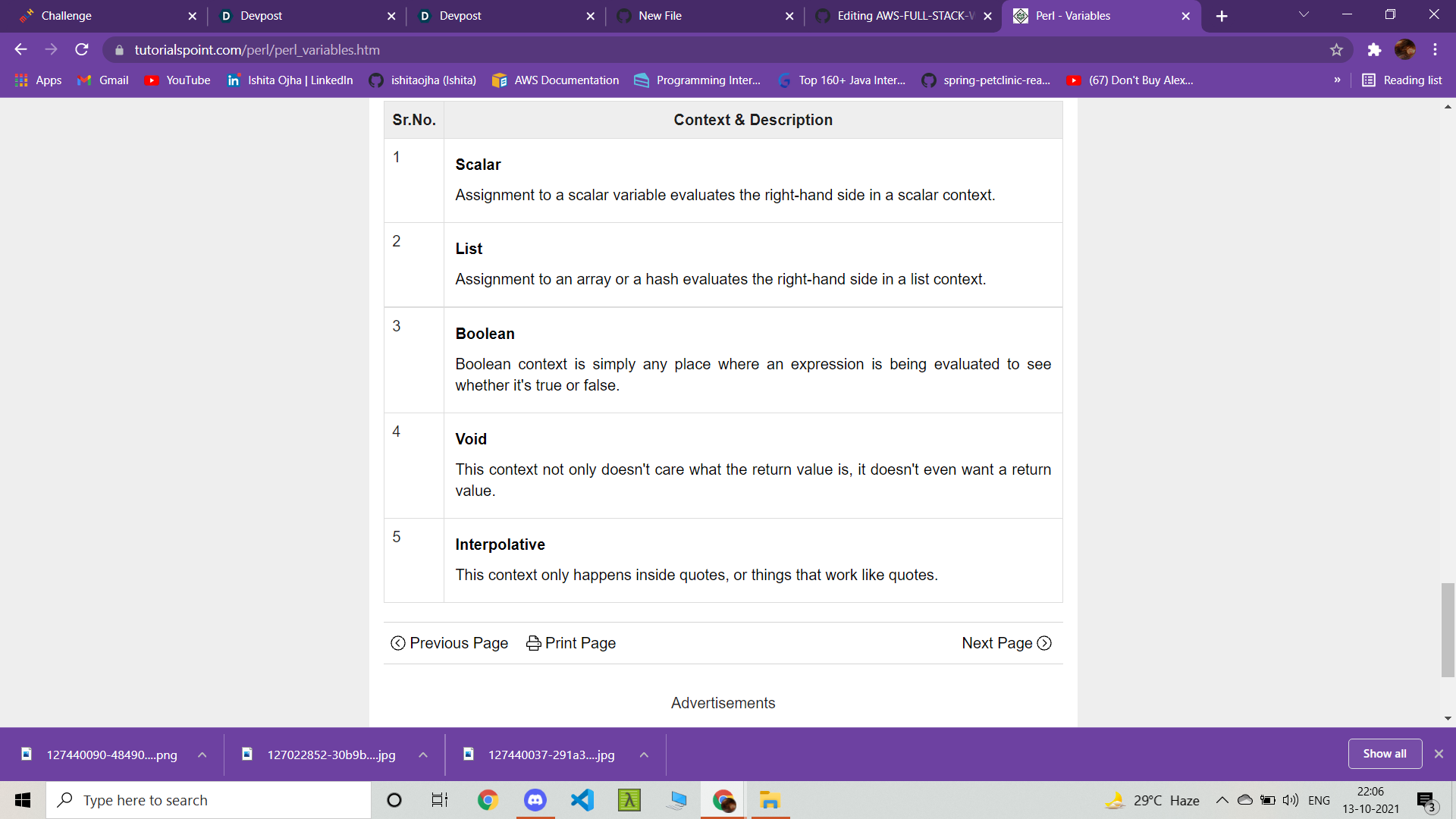The width and height of the screenshot is (1456, 819).
Task: Open Discord from the taskbar
Action: (x=535, y=800)
